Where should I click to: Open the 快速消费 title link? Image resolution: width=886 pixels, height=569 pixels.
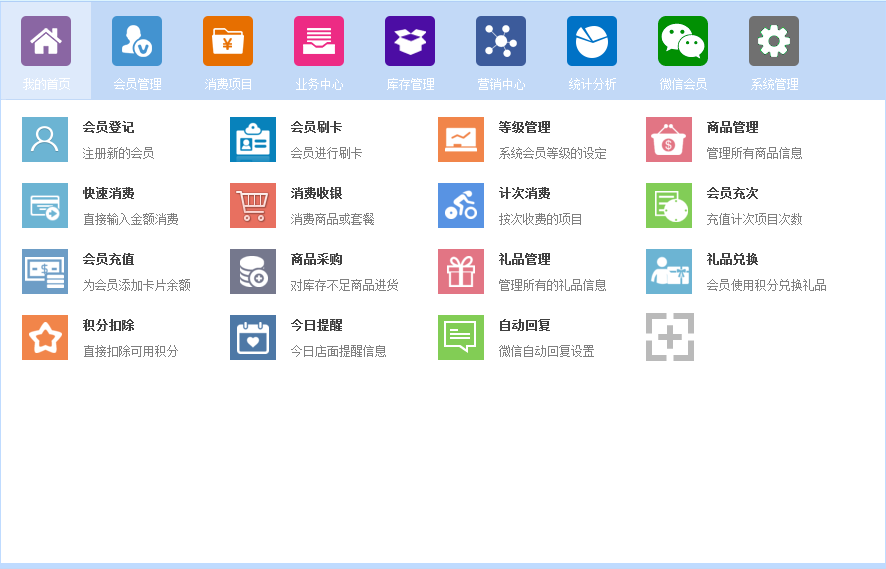click(x=108, y=194)
